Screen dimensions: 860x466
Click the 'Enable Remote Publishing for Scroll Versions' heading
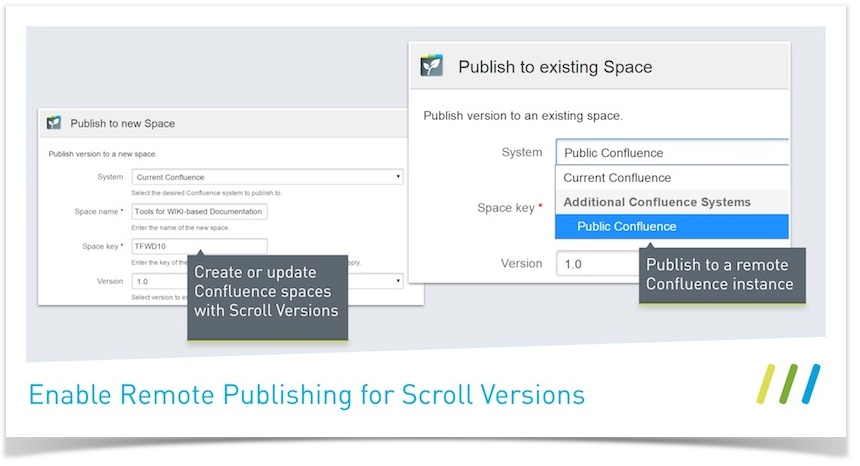click(x=307, y=395)
